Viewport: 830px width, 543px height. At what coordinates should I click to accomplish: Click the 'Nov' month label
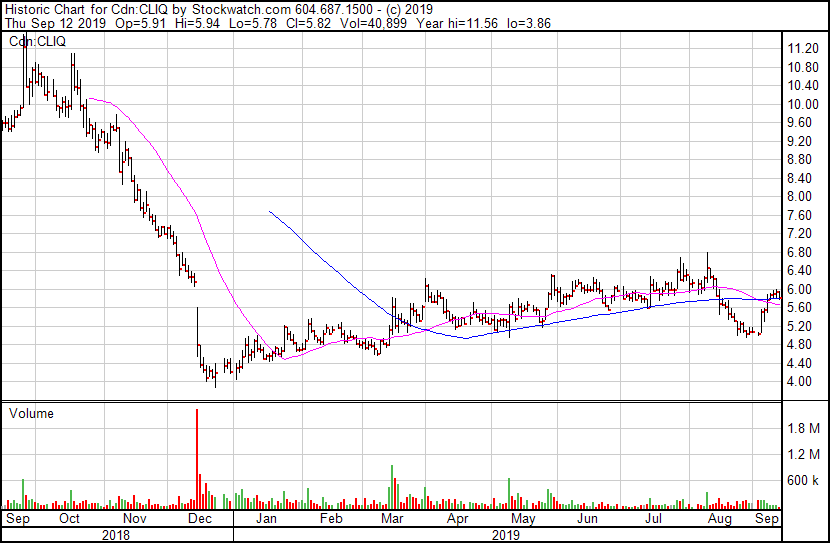coord(134,519)
